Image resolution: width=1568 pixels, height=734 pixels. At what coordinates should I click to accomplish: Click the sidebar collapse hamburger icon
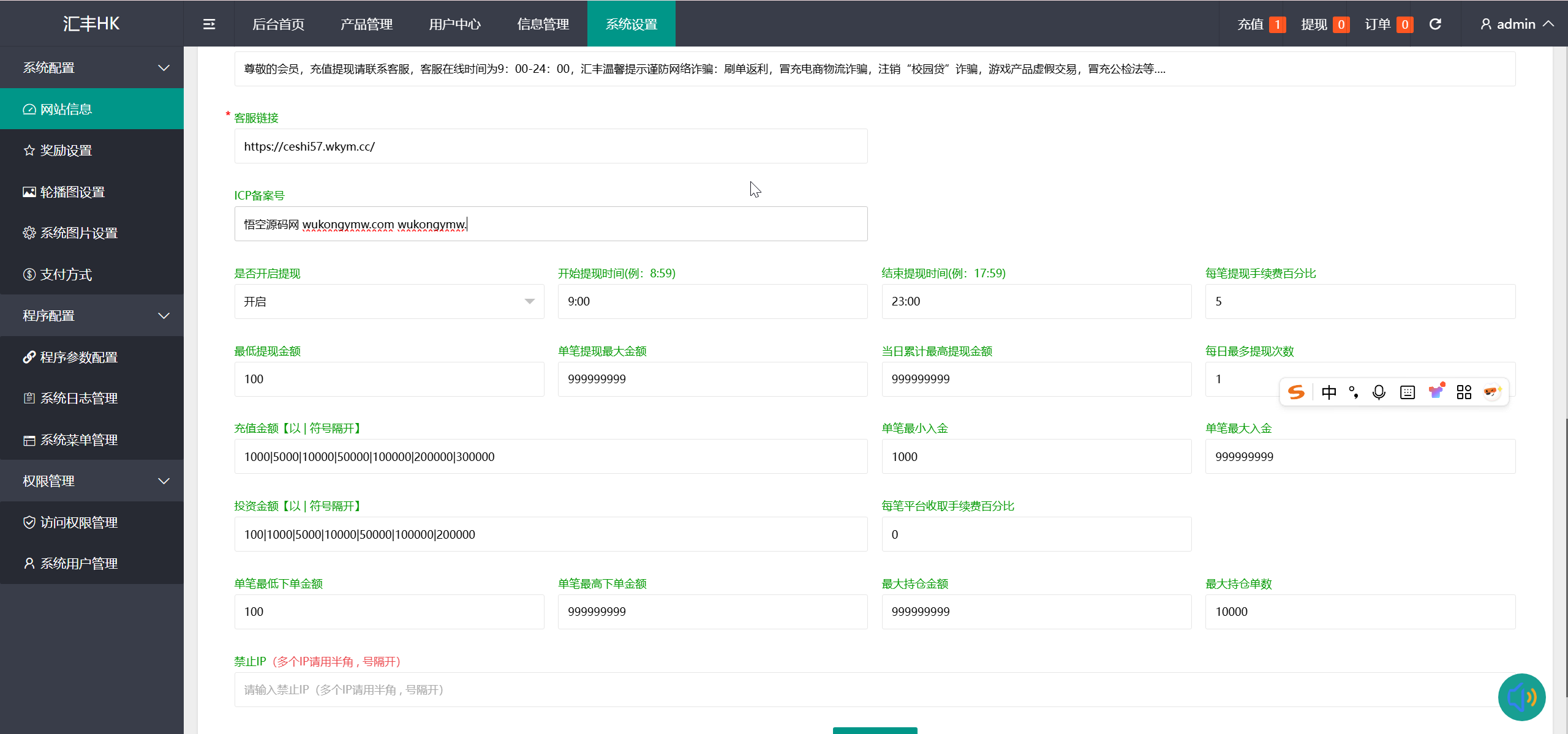click(x=209, y=24)
